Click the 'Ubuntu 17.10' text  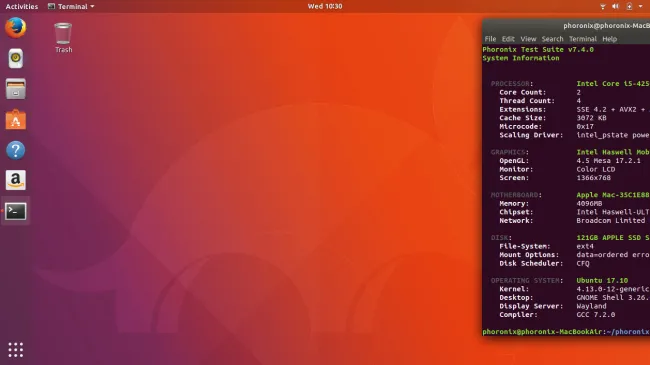(602, 280)
